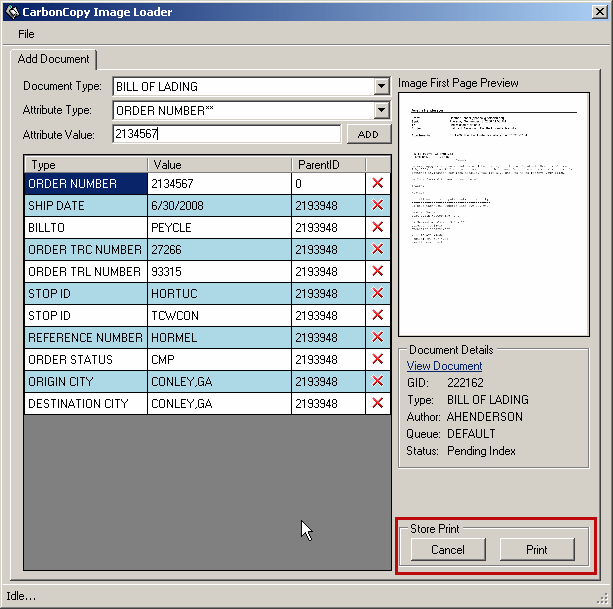Click the ADD button
The width and height of the screenshot is (613, 609).
pos(368,134)
